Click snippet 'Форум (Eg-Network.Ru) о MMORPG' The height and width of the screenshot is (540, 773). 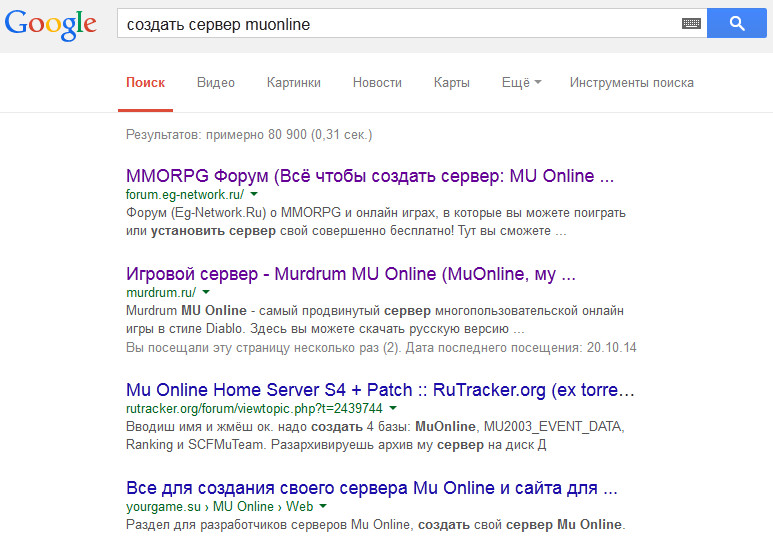[x=376, y=222]
